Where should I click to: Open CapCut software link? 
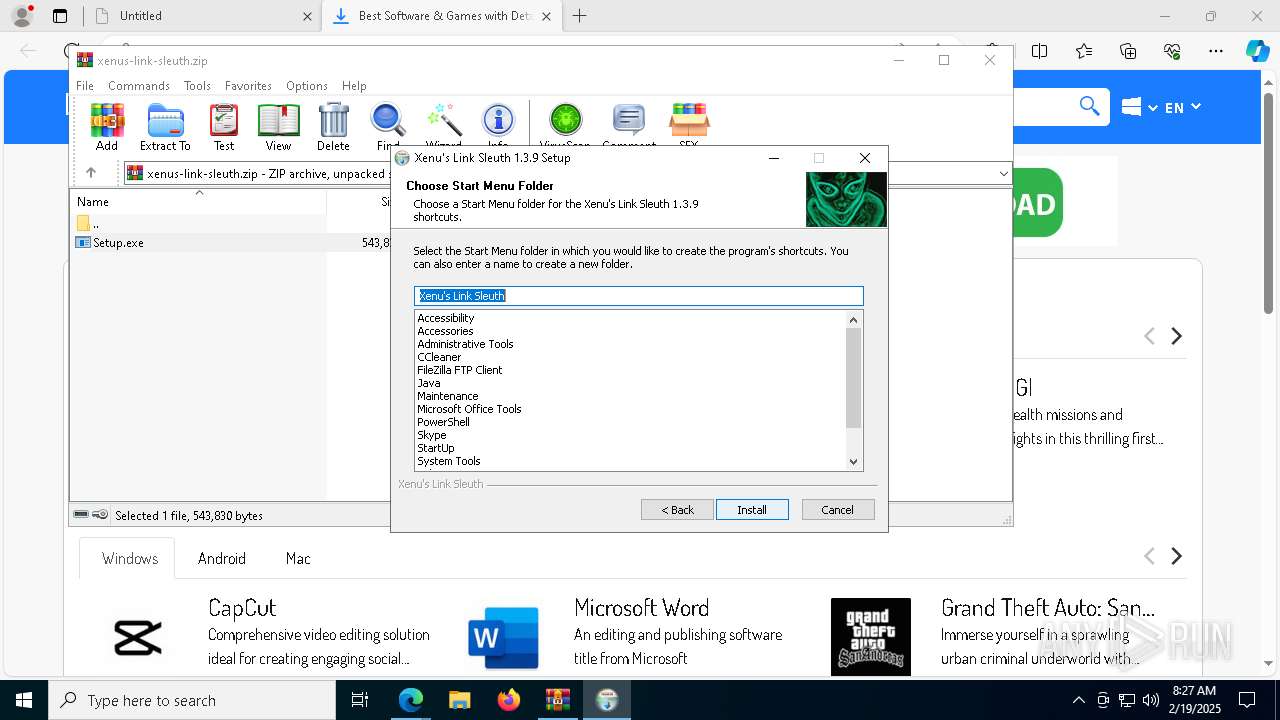pos(242,607)
